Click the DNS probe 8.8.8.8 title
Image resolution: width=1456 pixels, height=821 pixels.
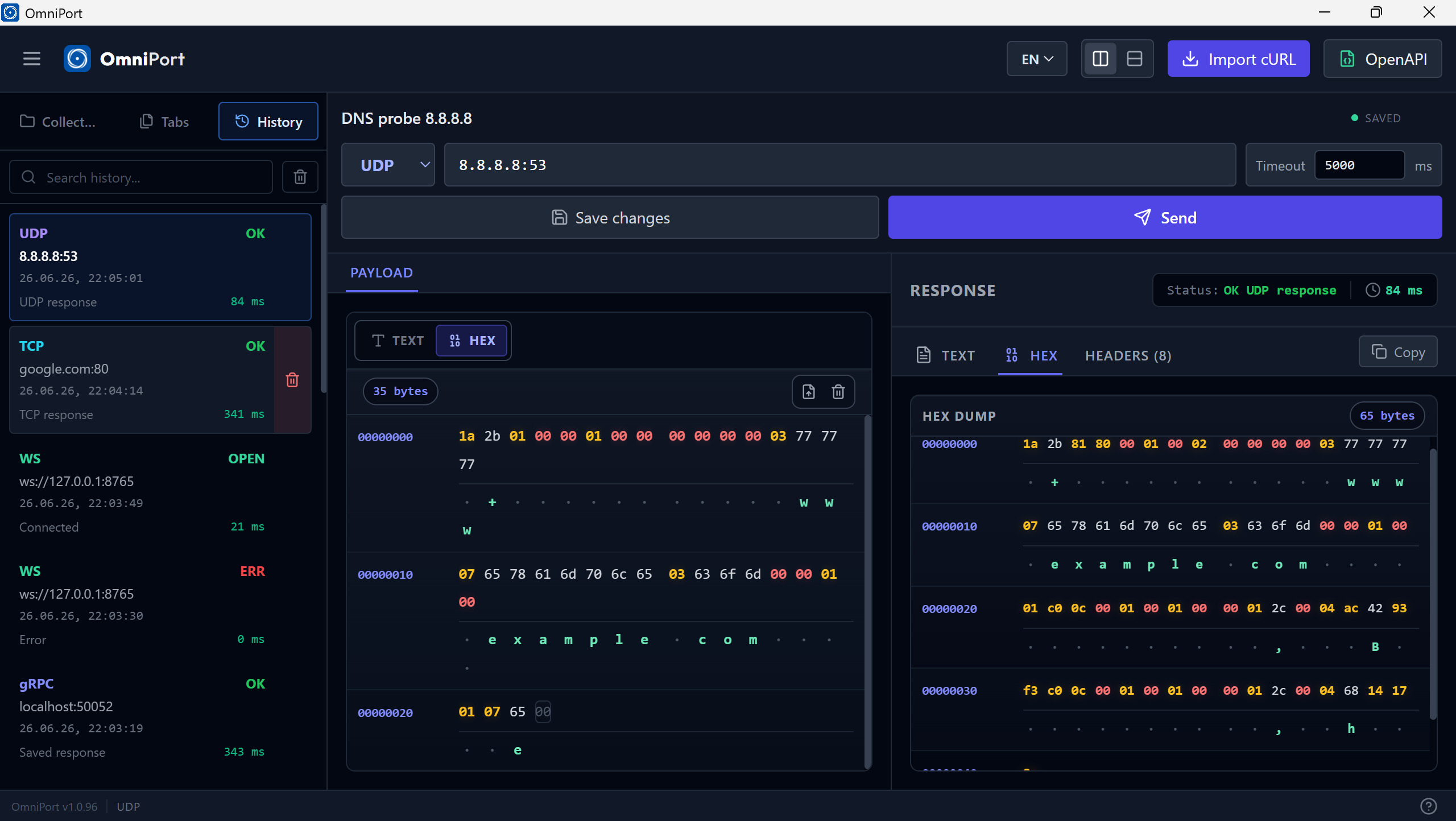point(406,118)
